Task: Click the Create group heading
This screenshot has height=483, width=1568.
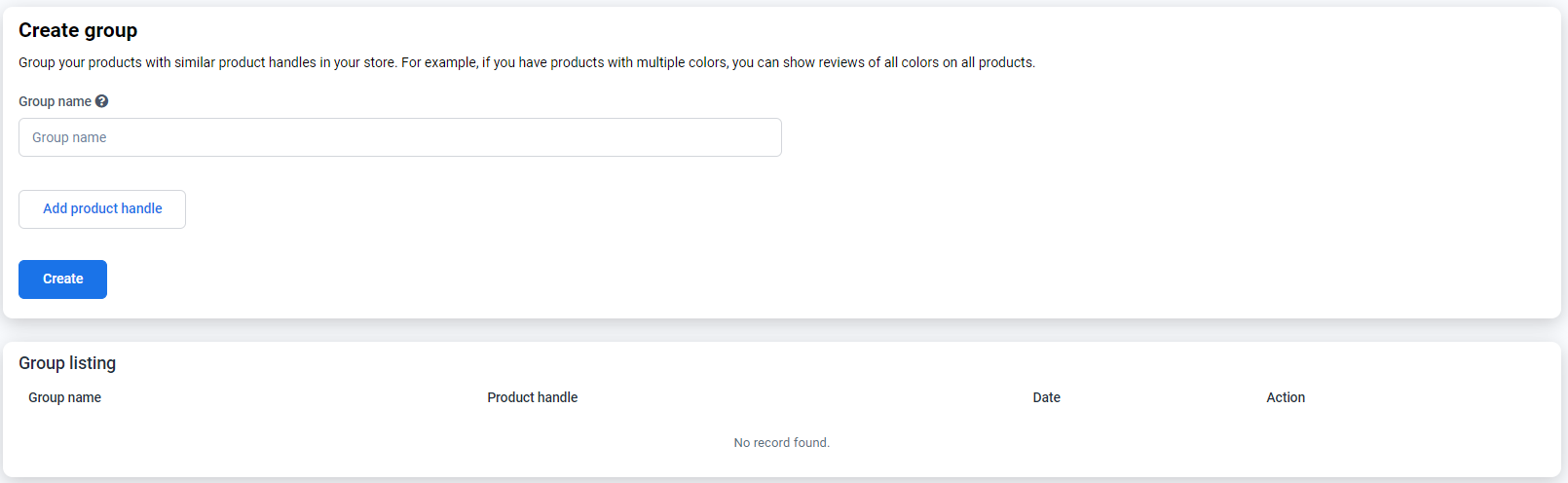Action: click(78, 31)
